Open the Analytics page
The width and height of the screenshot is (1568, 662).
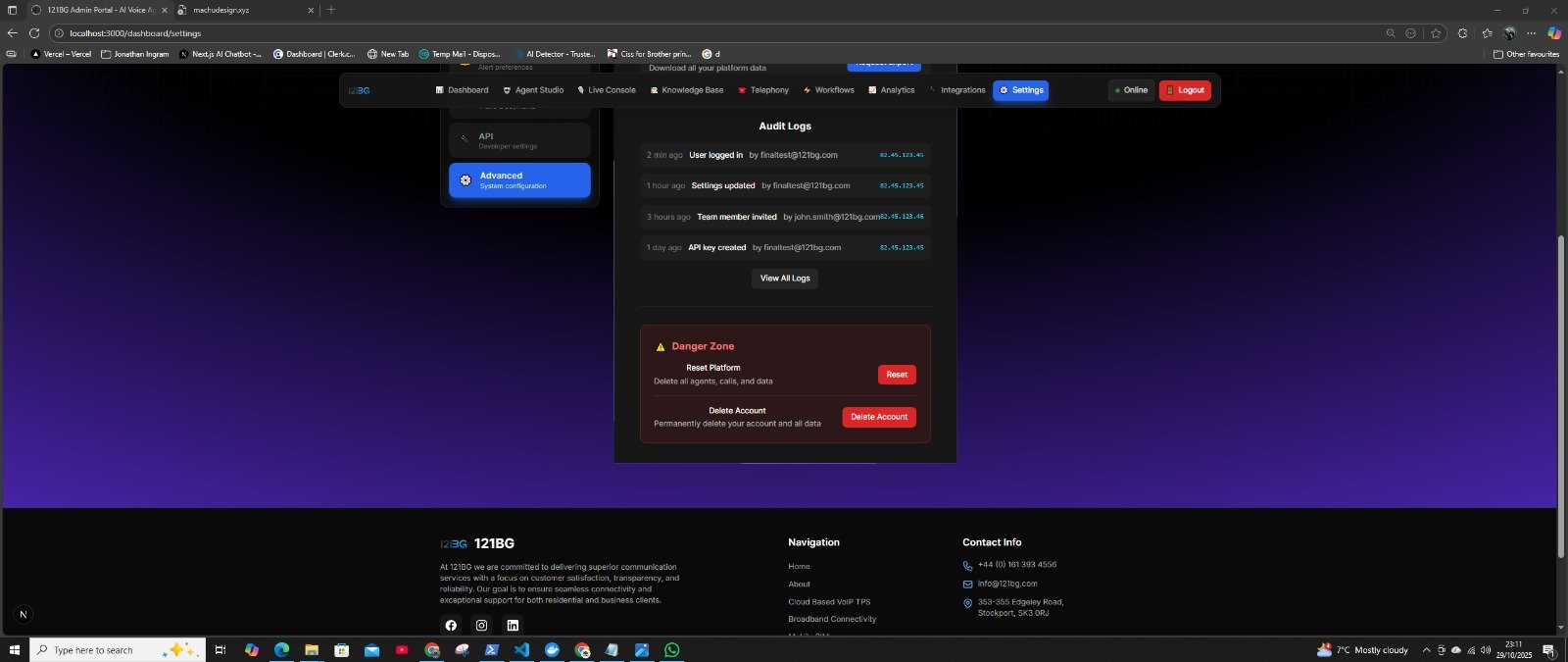pos(892,90)
